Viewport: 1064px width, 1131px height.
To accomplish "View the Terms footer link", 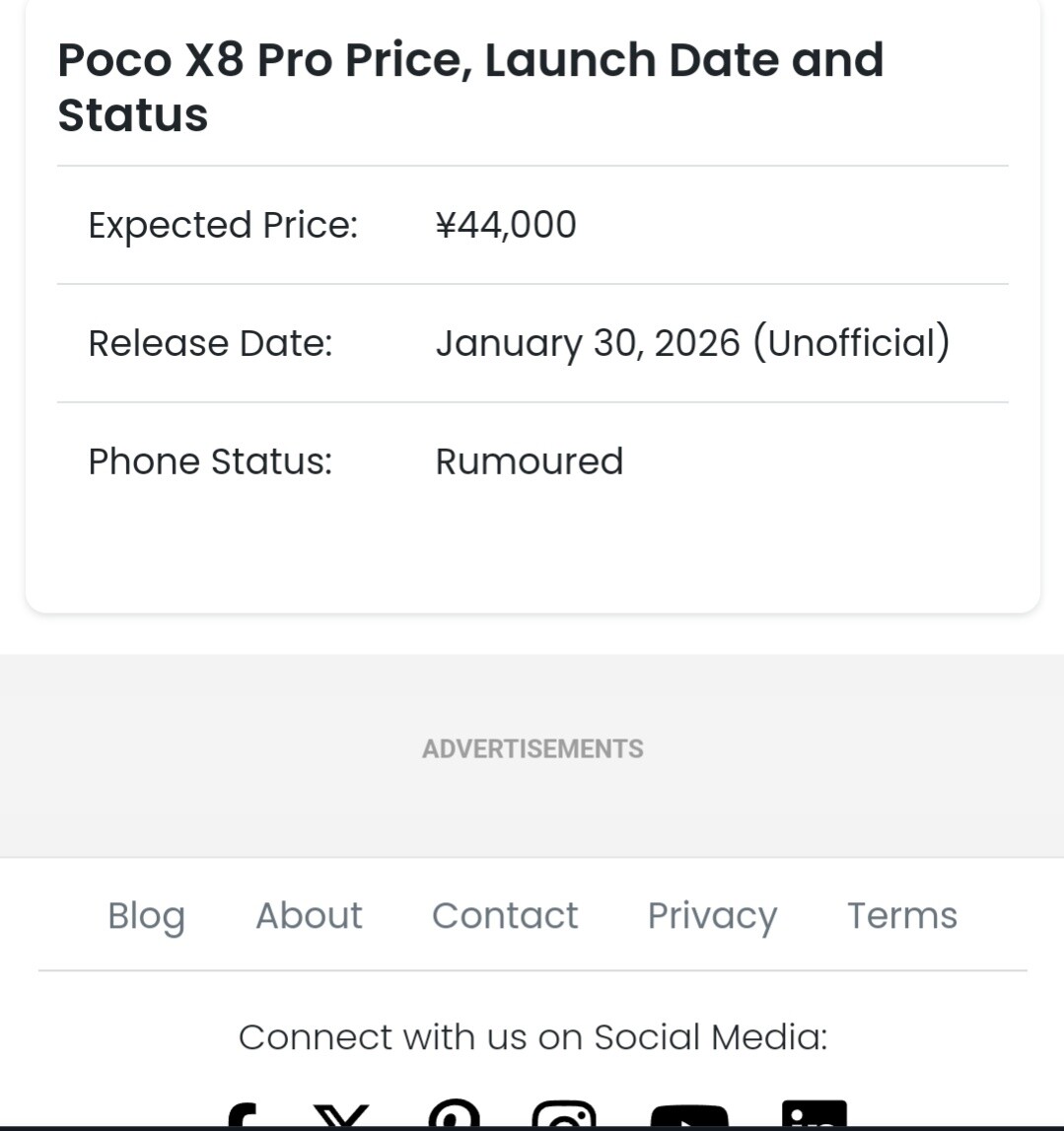I will [x=902, y=916].
